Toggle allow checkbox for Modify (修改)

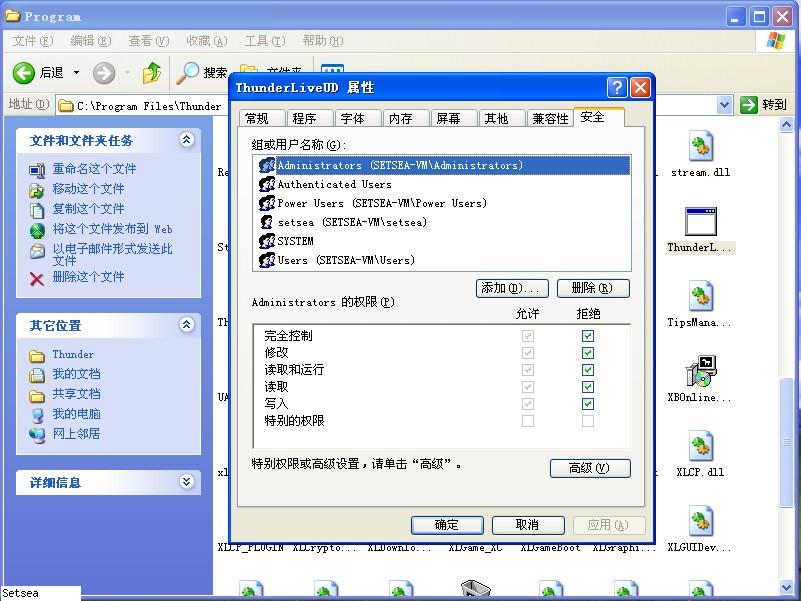(x=528, y=353)
